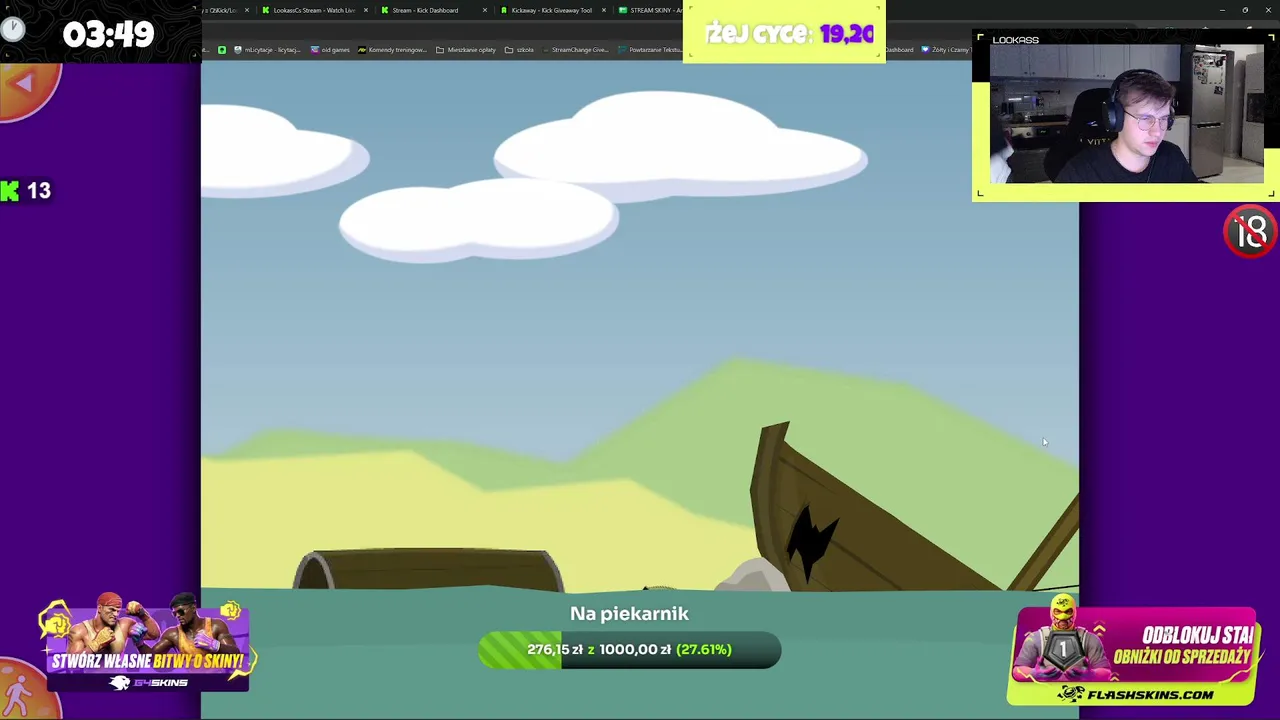Open the old games bookmark
The height and width of the screenshot is (720, 1280).
coord(330,50)
